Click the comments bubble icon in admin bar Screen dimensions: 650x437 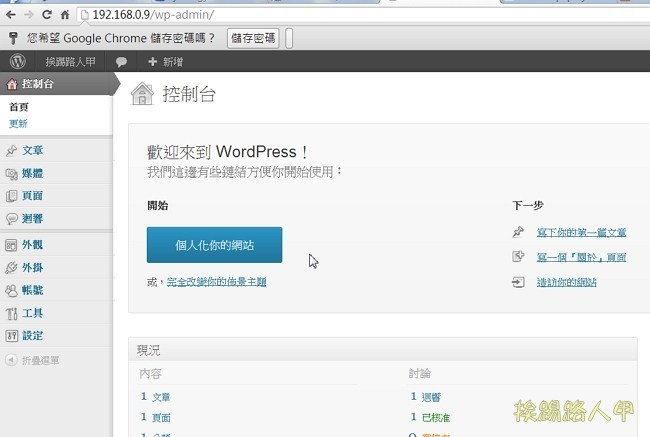tap(121, 62)
